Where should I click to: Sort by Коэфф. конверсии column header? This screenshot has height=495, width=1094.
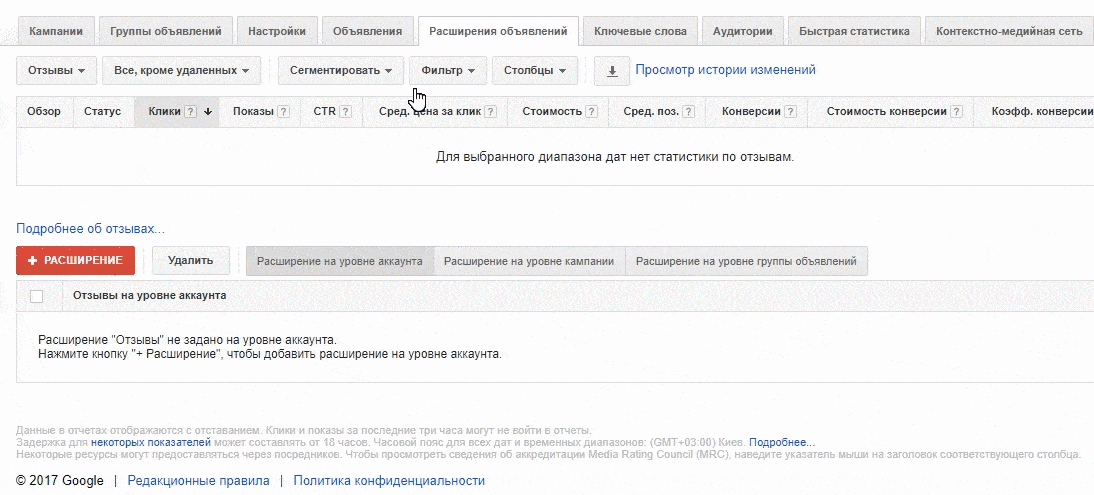1033,112
